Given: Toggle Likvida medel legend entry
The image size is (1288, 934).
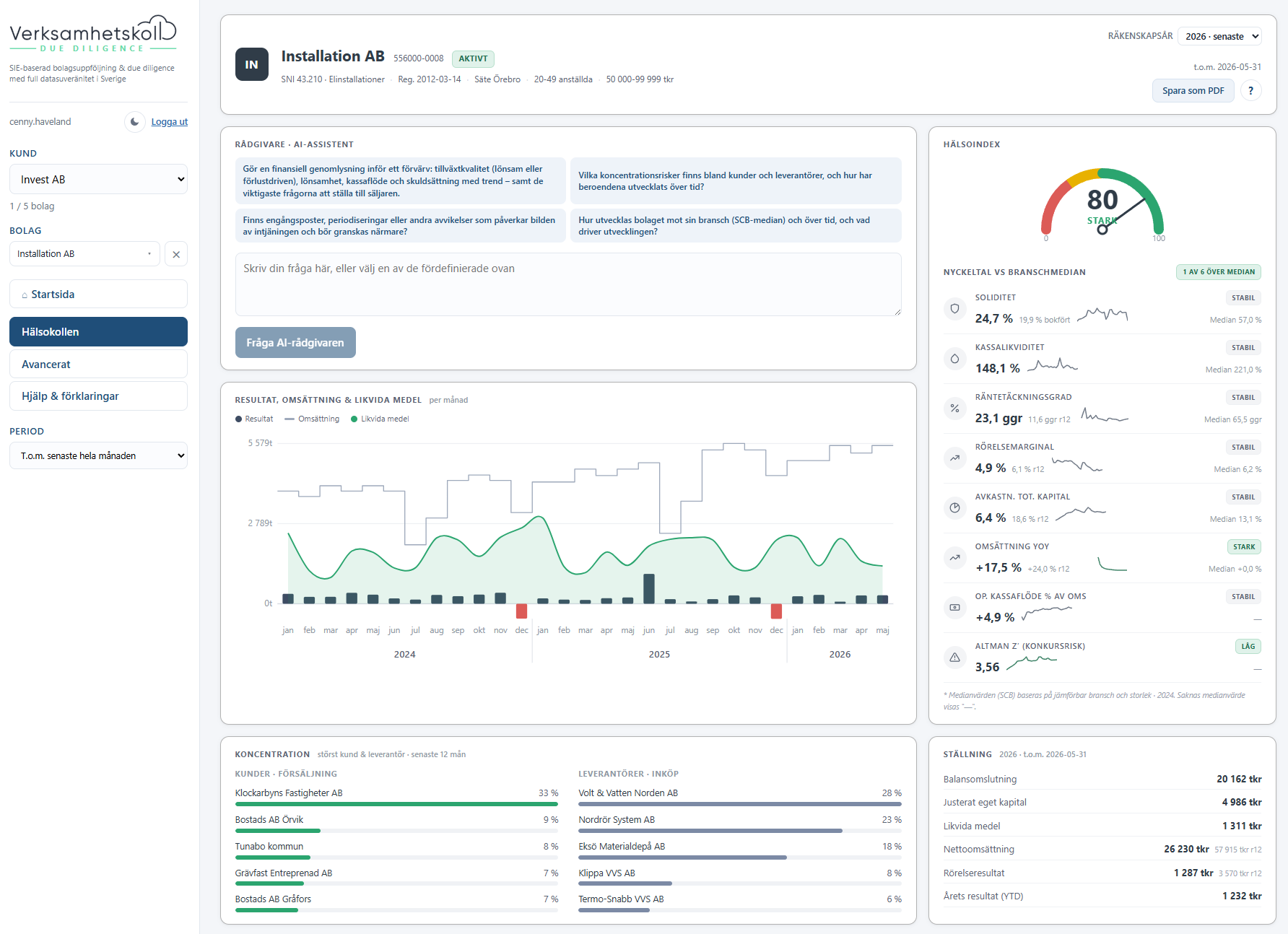Looking at the screenshot, I should pyautogui.click(x=380, y=419).
